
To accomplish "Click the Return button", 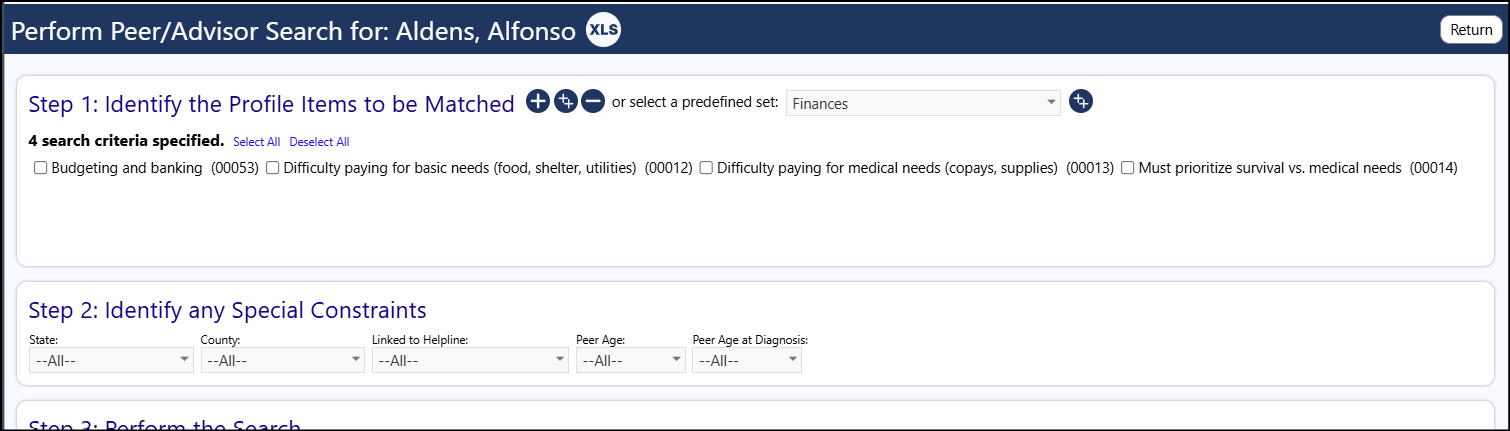I will click(1471, 30).
